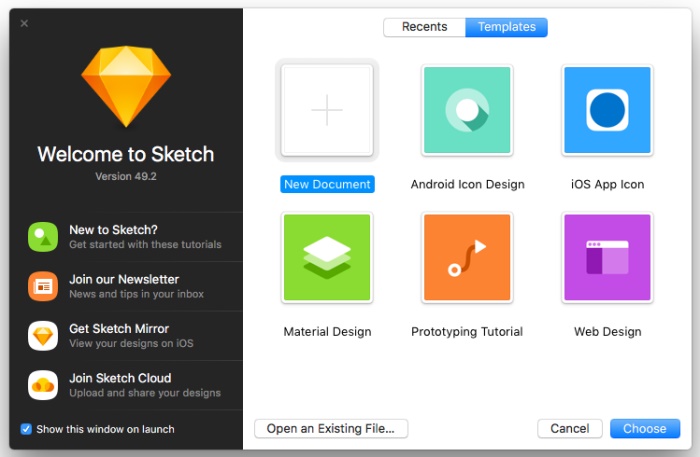Select the blank New Document thumbnail

point(327,110)
